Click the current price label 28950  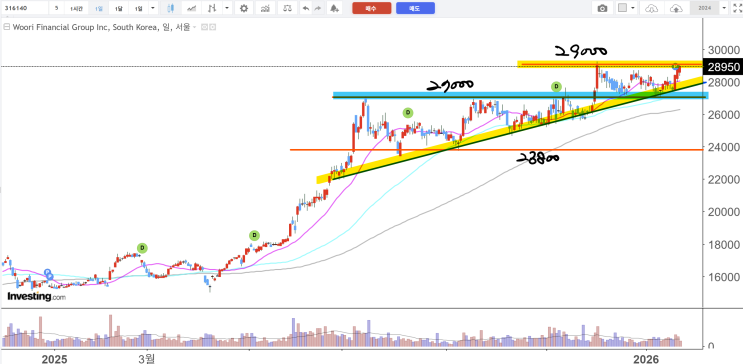coord(723,67)
